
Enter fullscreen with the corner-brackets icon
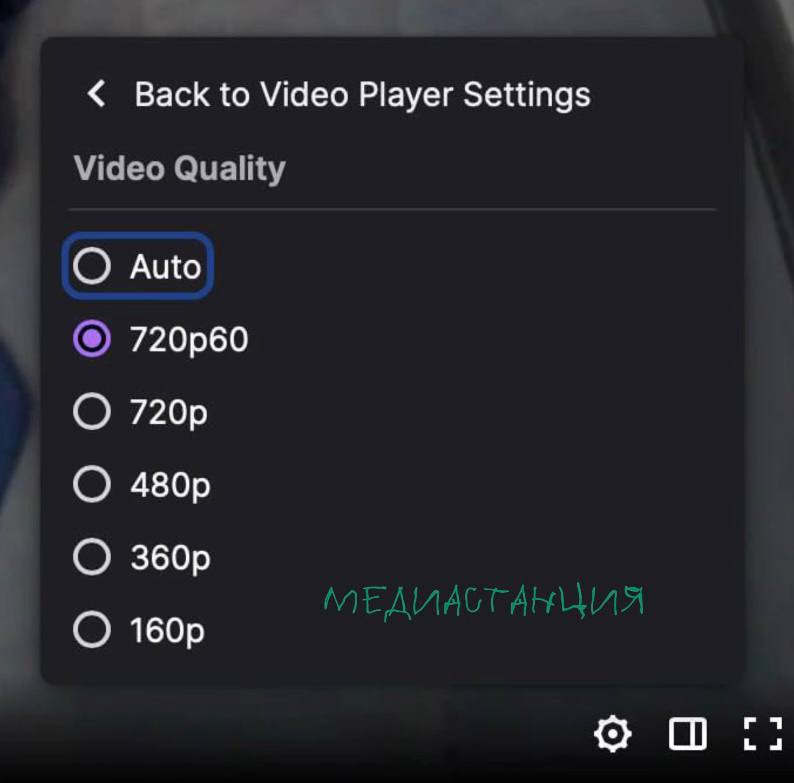pos(763,733)
